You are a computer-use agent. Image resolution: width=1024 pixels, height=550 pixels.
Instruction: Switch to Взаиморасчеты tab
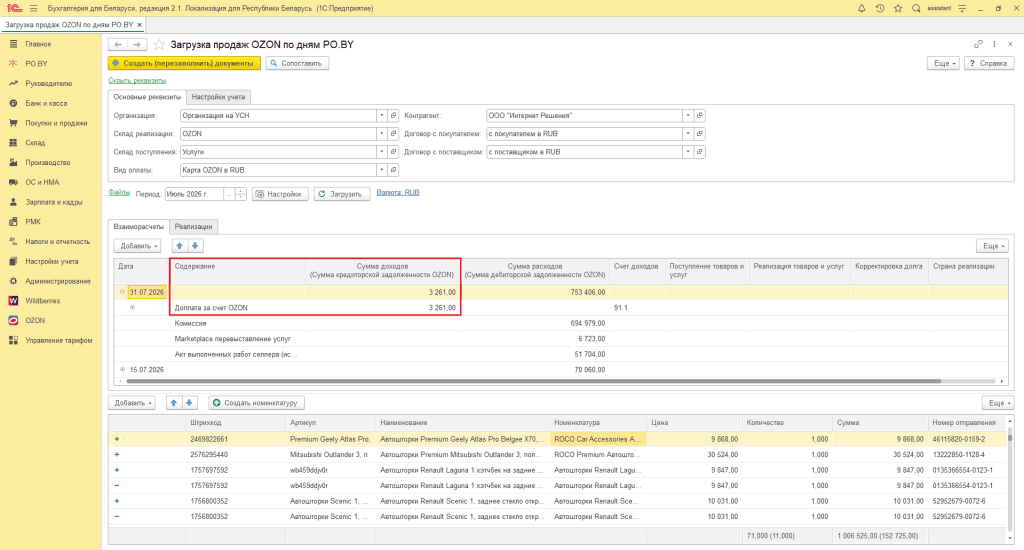coord(138,227)
